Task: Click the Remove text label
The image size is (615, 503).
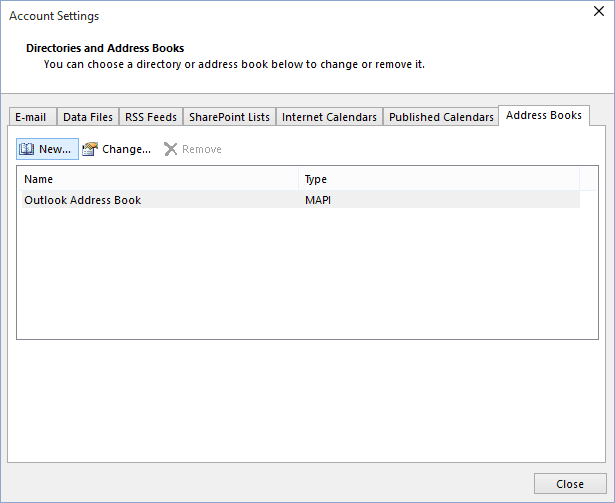Action: coord(201,149)
